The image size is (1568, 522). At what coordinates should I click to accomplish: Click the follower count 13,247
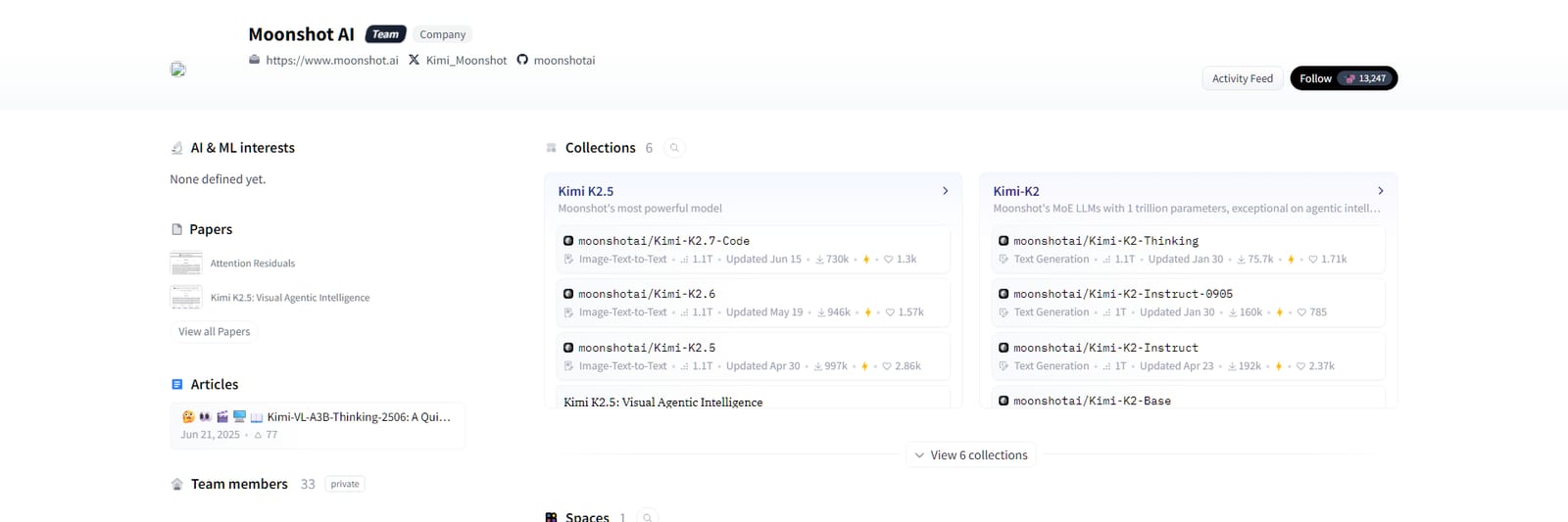1367,78
